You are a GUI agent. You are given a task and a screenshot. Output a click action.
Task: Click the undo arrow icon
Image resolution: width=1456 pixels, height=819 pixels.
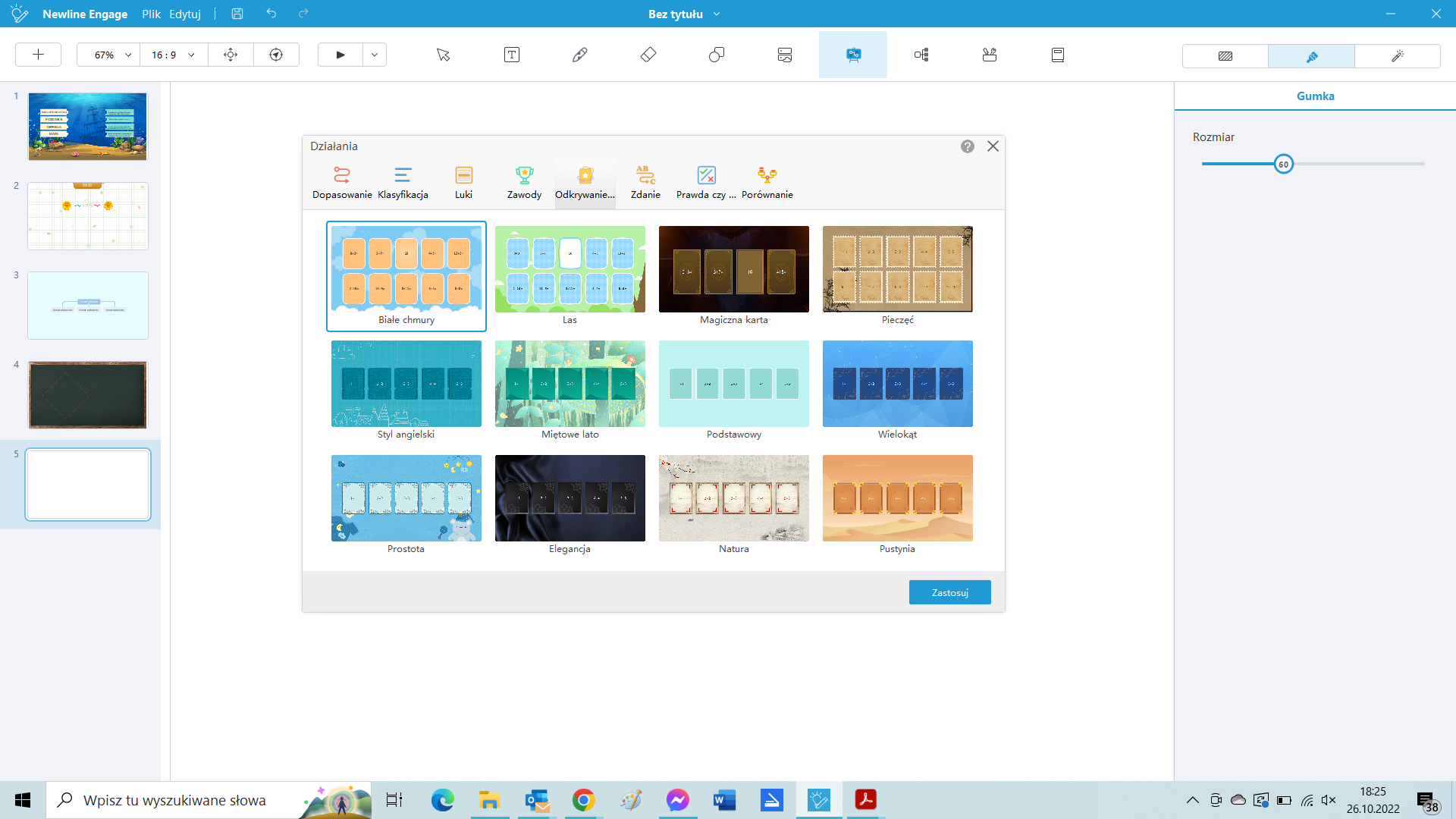271,14
